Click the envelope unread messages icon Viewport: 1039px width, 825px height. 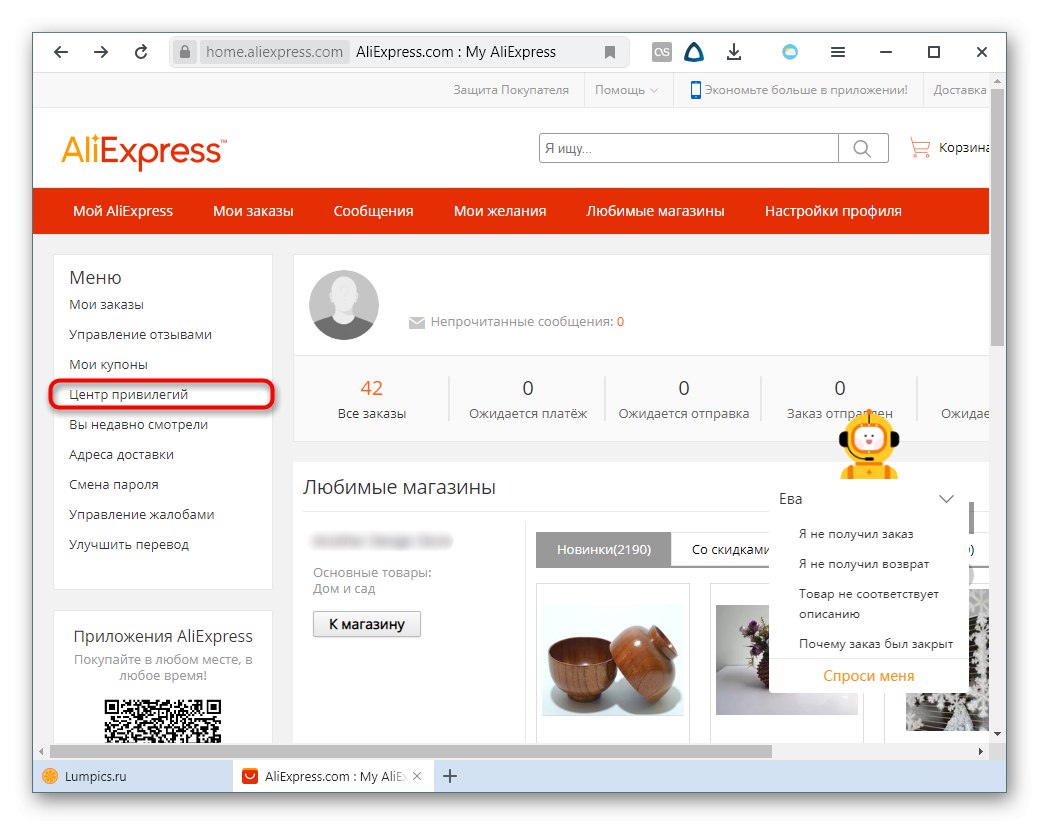pyautogui.click(x=417, y=323)
